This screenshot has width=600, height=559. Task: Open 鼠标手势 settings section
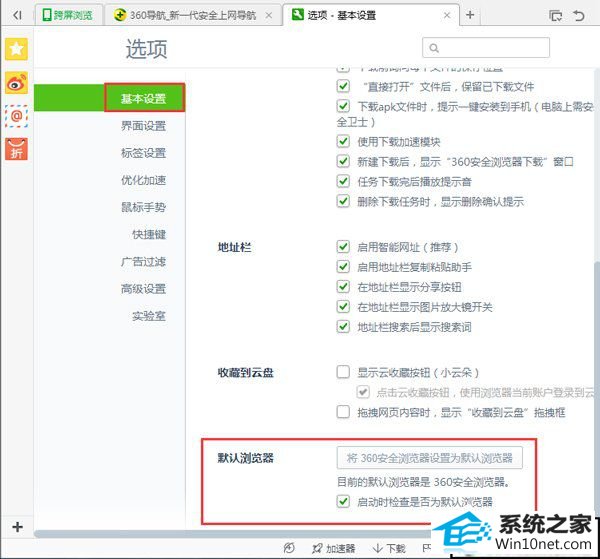click(x=143, y=207)
